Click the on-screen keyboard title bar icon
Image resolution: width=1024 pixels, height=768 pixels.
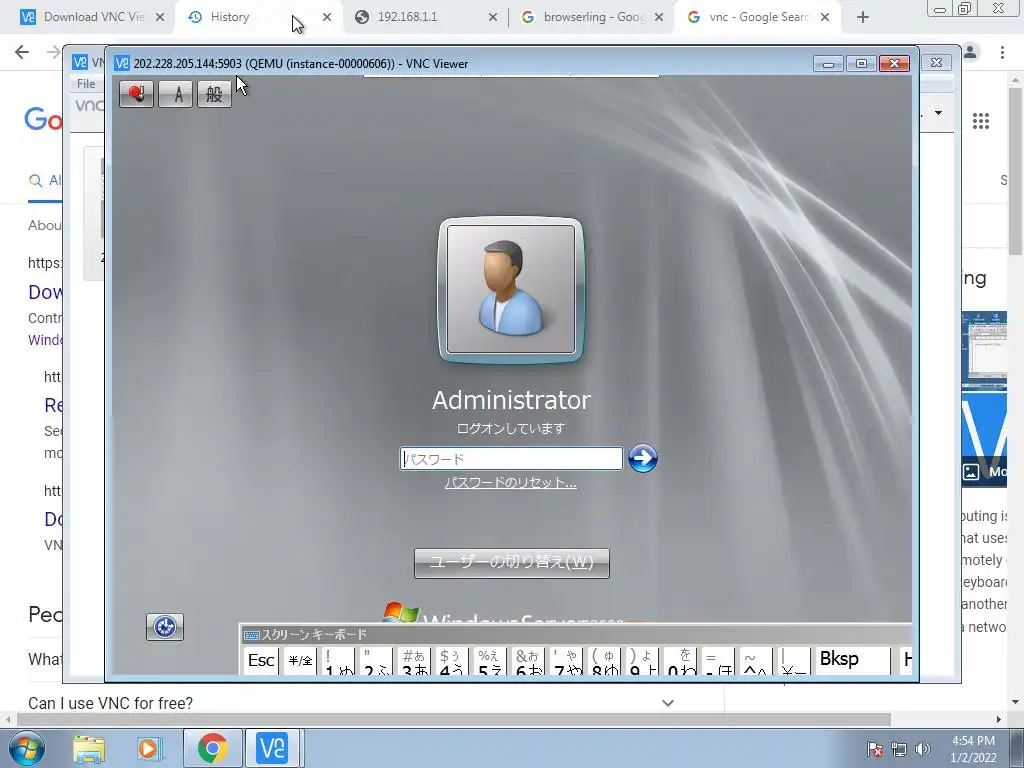pyautogui.click(x=251, y=635)
